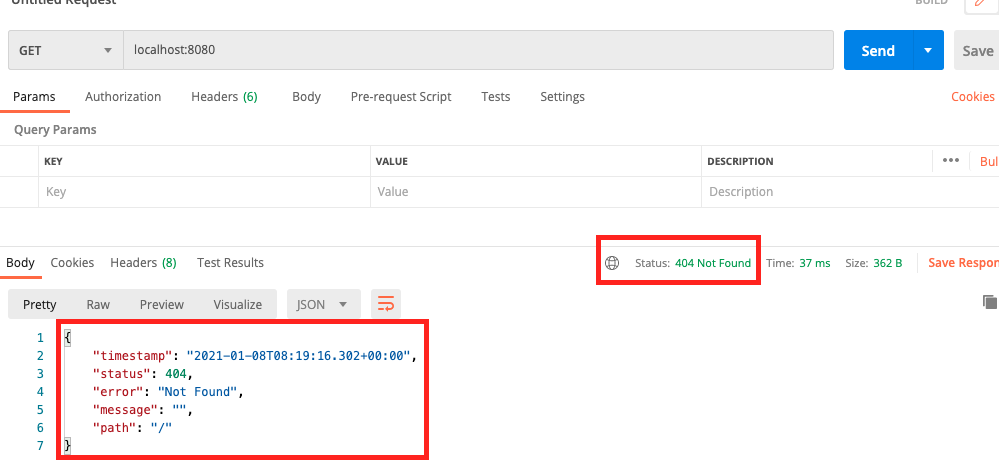Open the request Body tab
The width and height of the screenshot is (999, 476).
tap(306, 97)
